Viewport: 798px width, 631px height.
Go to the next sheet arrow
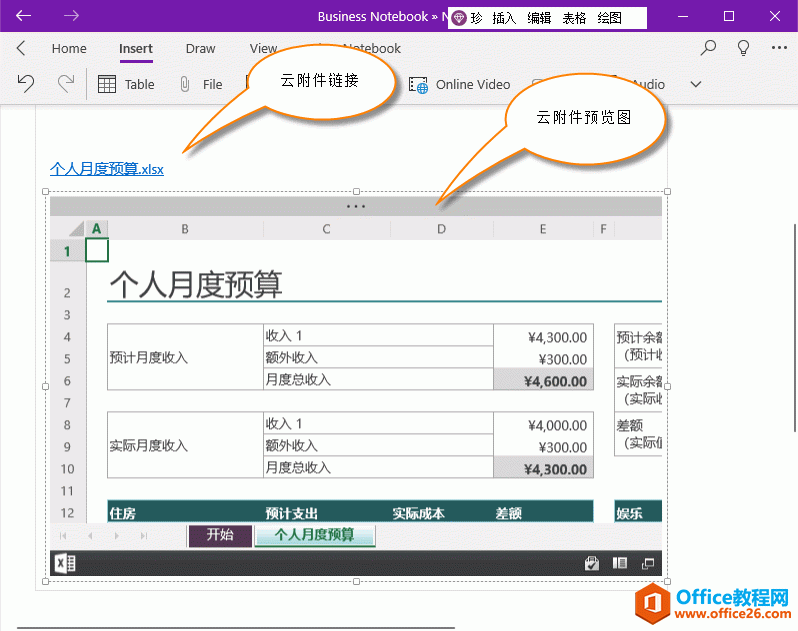click(117, 536)
